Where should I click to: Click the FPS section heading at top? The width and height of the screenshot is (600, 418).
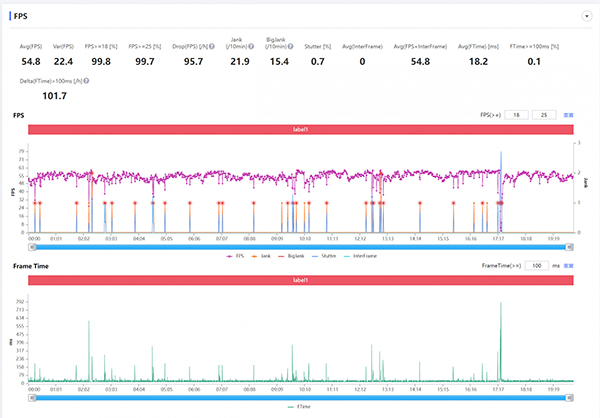click(20, 16)
